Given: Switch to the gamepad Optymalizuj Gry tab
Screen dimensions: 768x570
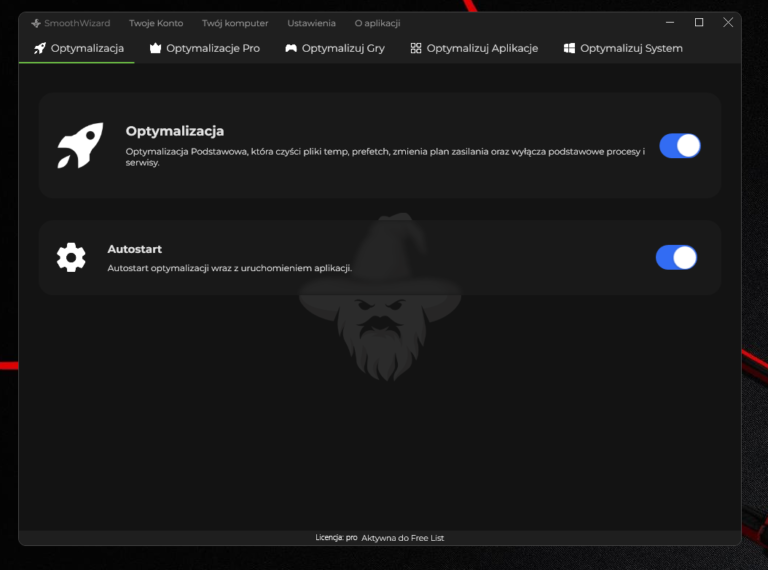Looking at the screenshot, I should click(335, 48).
